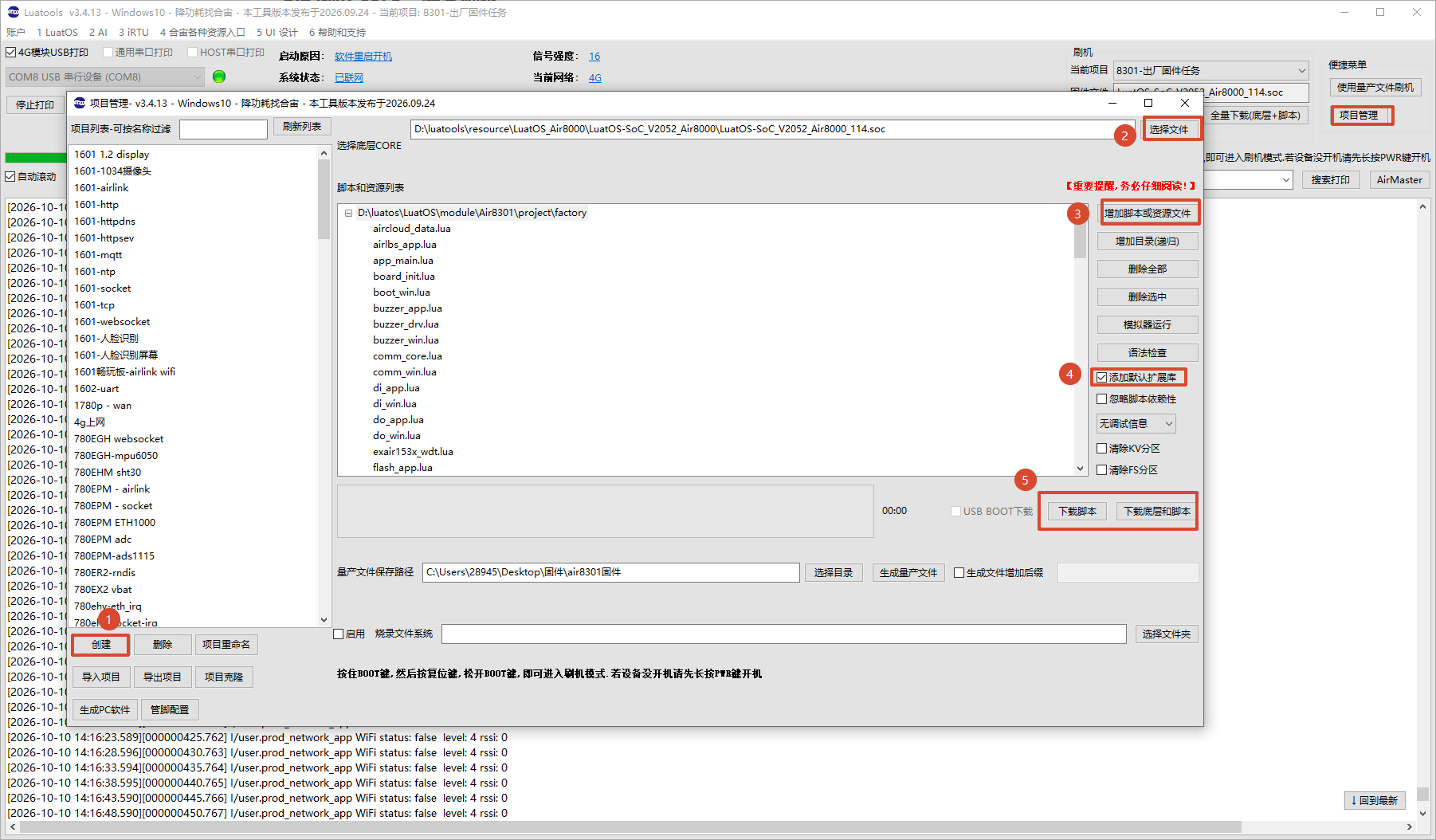The width and height of the screenshot is (1436, 840).
Task: Click the log panel horizontal scrollbar
Action: point(630,826)
